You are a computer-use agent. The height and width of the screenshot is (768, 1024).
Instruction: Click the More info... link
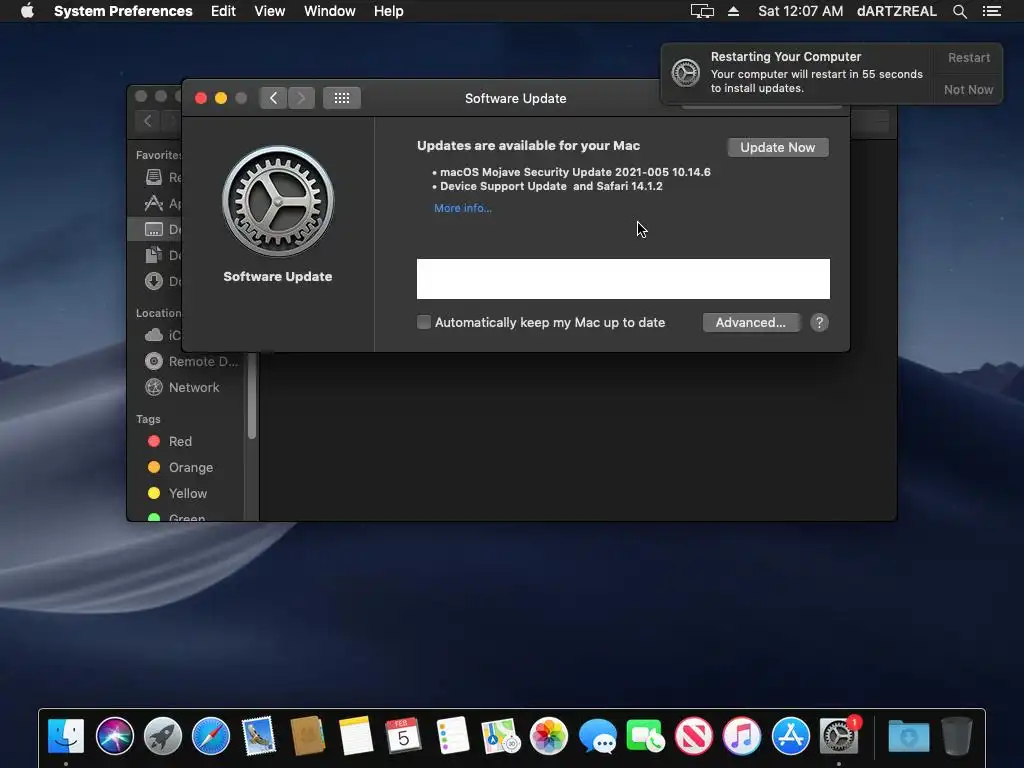462,208
